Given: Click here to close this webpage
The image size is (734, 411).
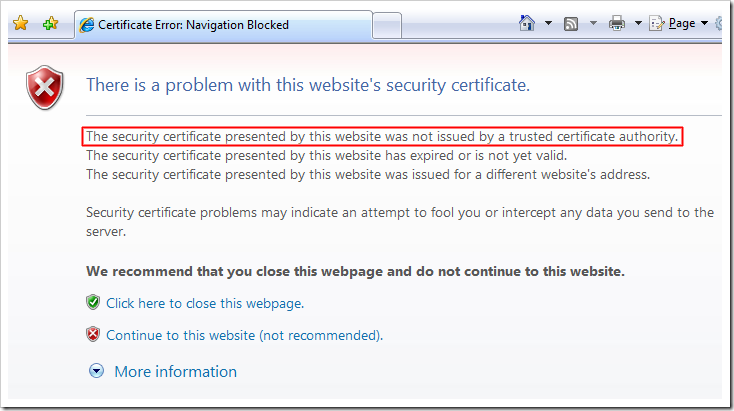Looking at the screenshot, I should pos(205,303).
